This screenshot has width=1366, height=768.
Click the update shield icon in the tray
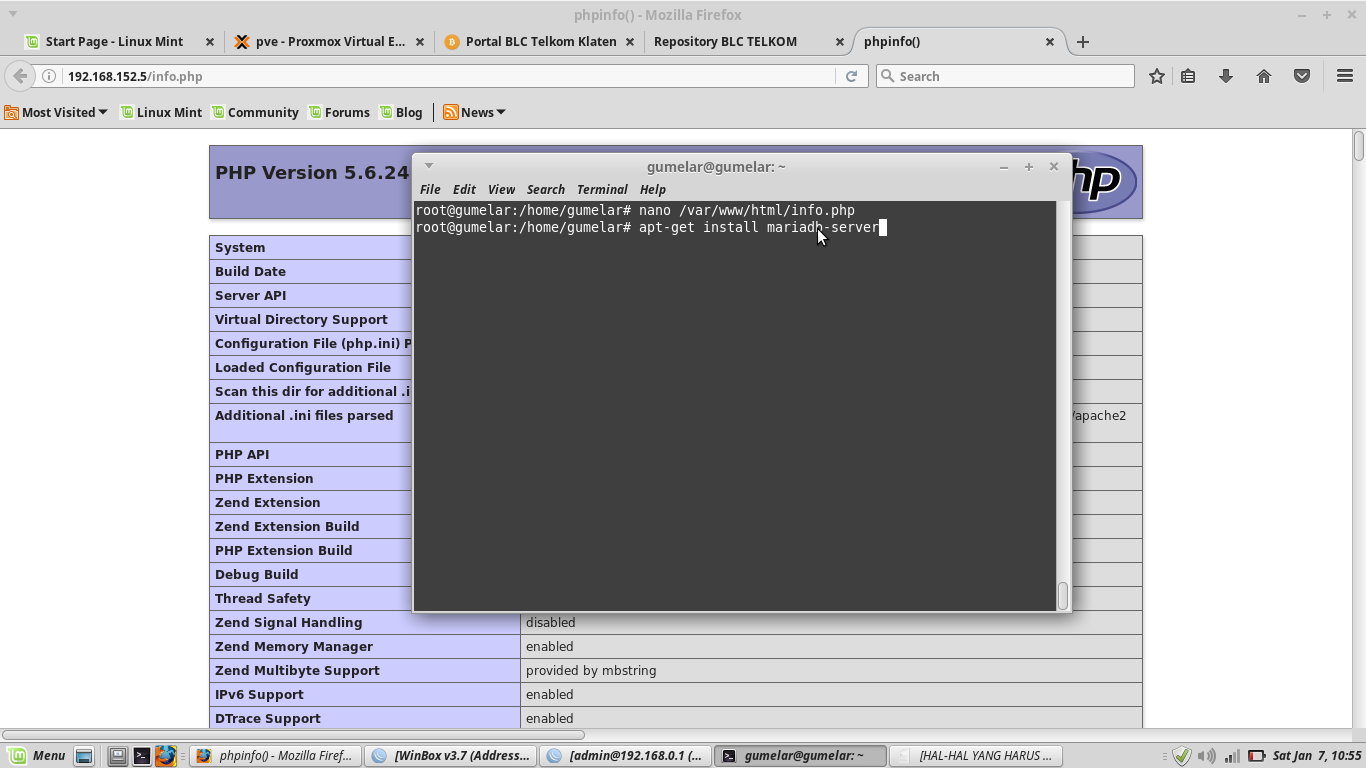[x=1183, y=755]
